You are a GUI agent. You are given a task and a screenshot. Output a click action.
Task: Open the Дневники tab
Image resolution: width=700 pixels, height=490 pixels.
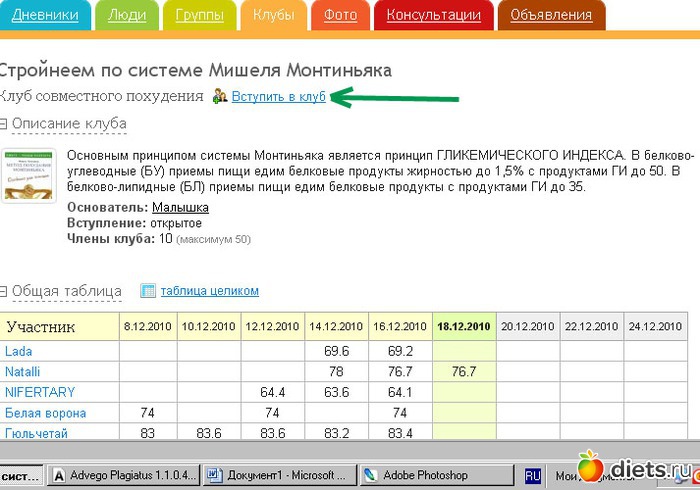coord(44,15)
